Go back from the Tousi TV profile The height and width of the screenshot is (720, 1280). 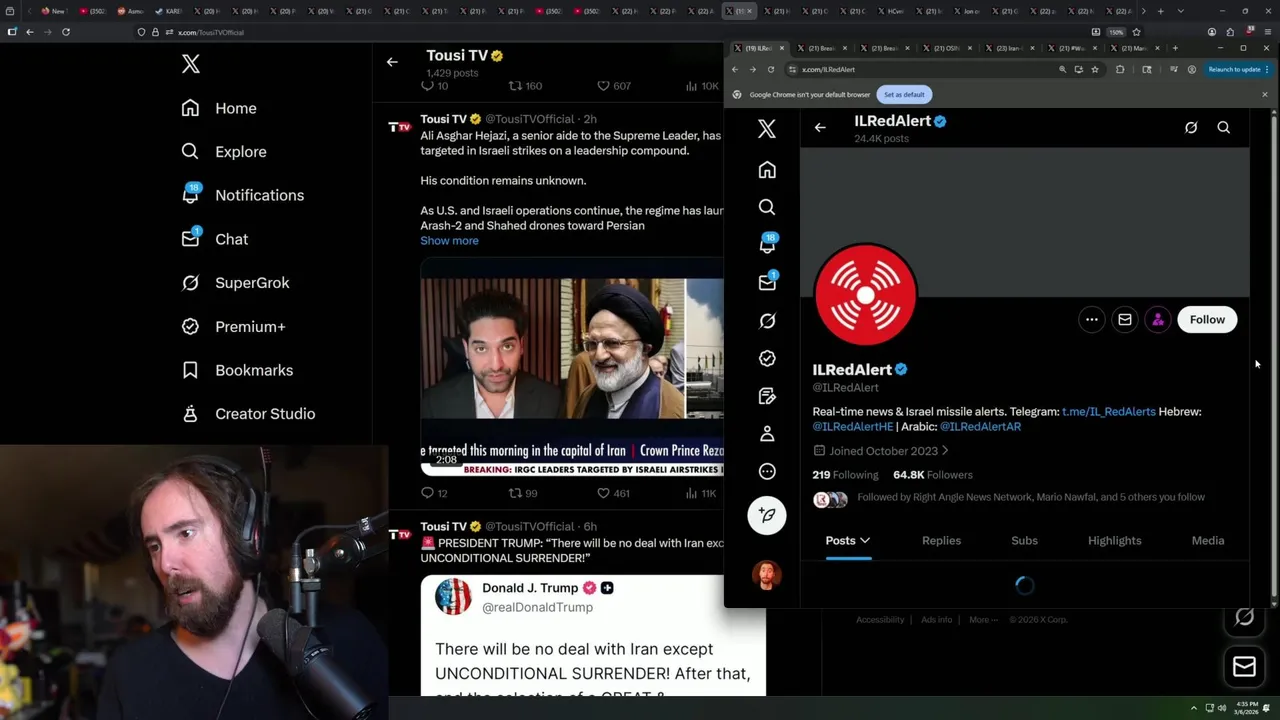[392, 62]
